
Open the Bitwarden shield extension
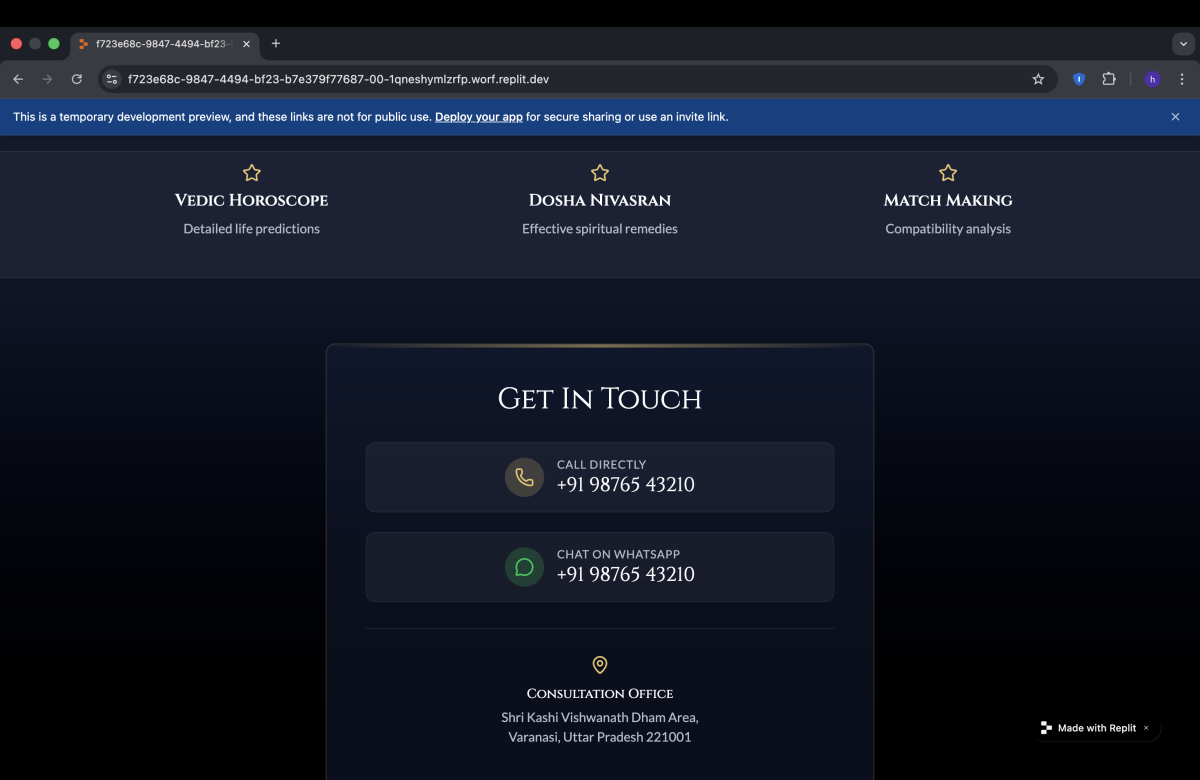tap(1079, 79)
